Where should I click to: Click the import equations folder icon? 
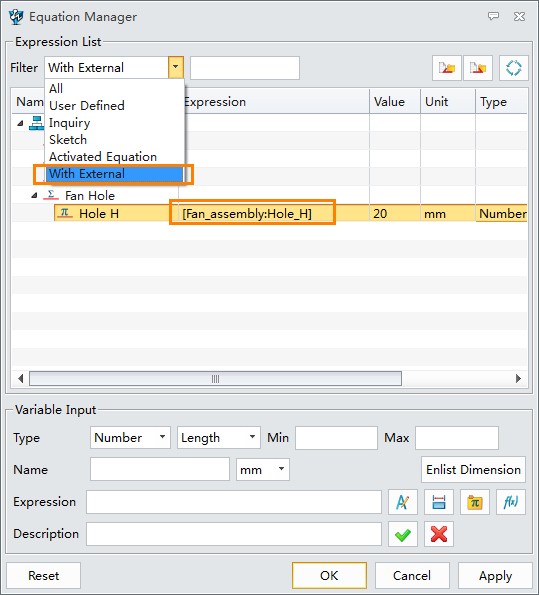[x=447, y=68]
